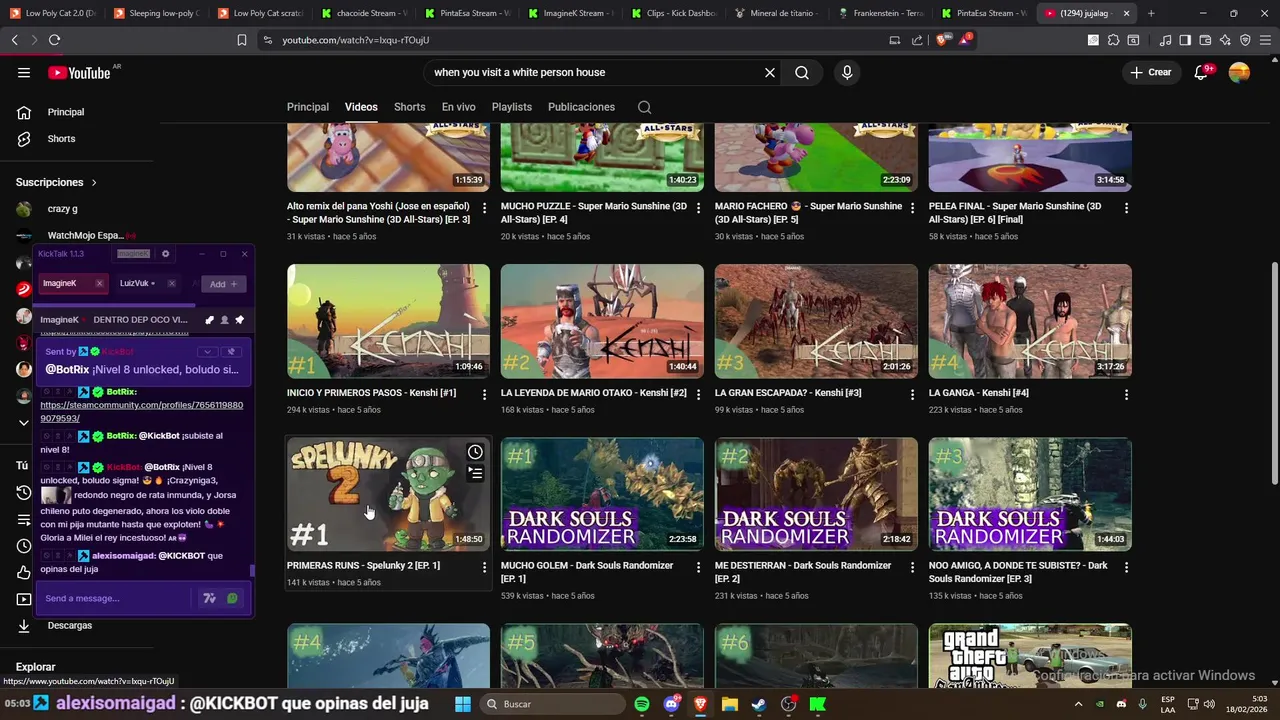Open steamcommunity profile link in chat
Viewport: 1280px width, 720px height.
(x=141, y=411)
